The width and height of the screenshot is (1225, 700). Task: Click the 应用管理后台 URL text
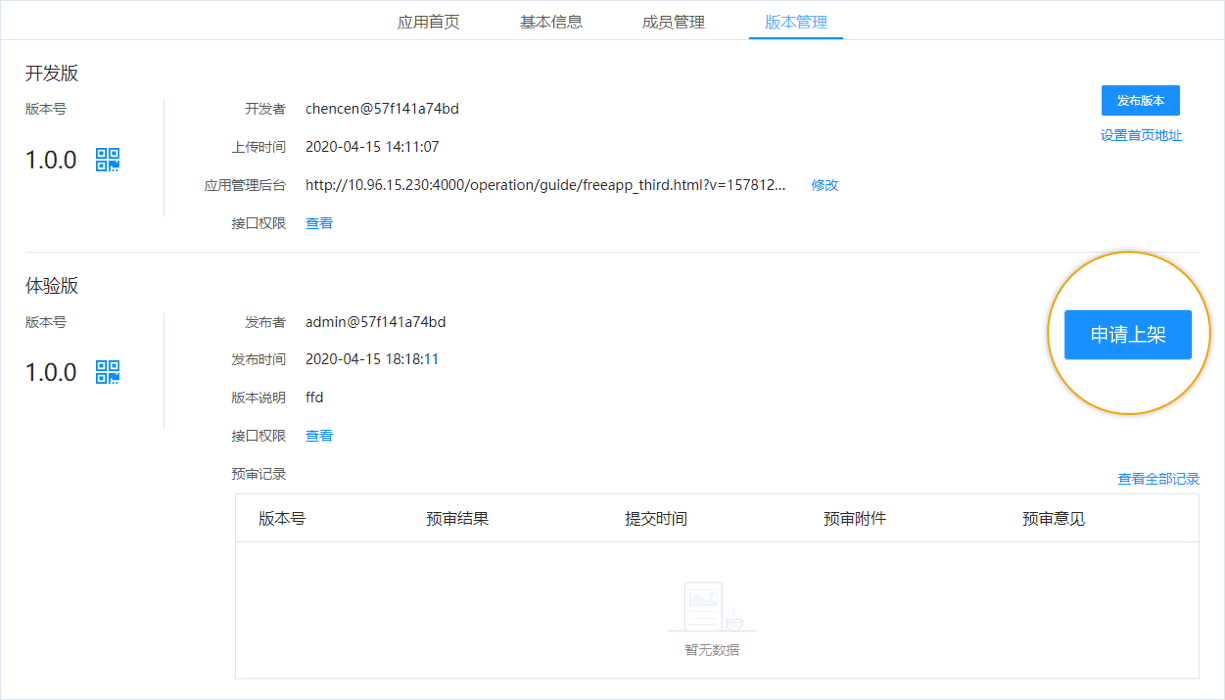coord(545,185)
